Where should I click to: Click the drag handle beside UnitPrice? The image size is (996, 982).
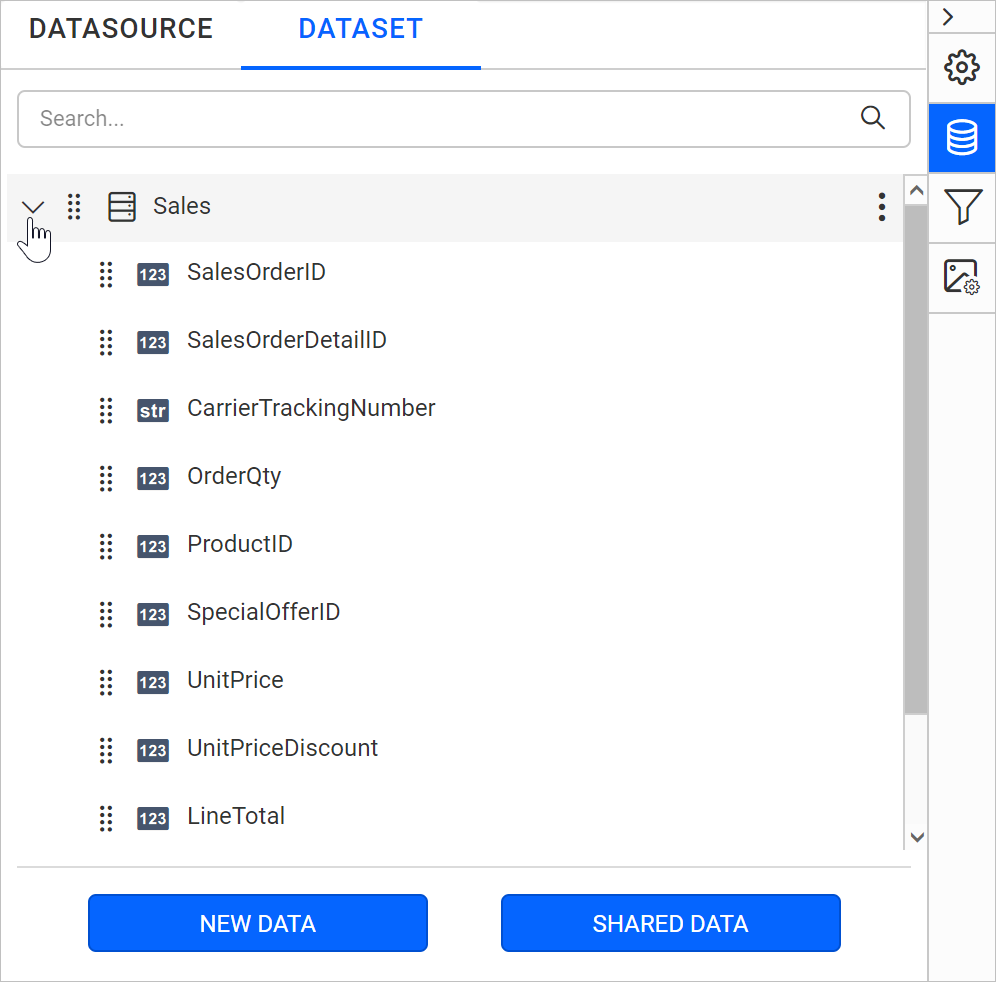(x=106, y=682)
